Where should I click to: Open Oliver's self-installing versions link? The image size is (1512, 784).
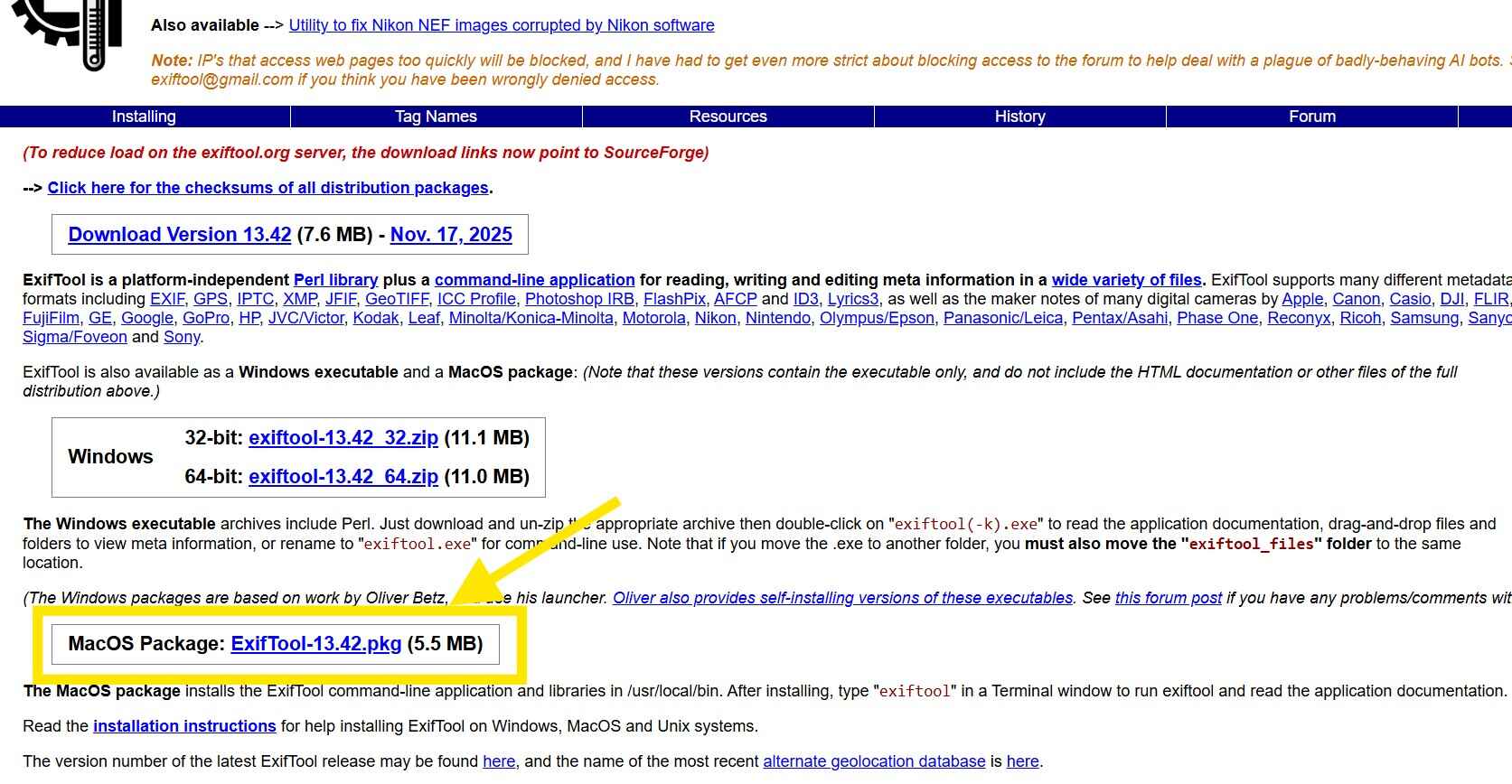(x=842, y=598)
